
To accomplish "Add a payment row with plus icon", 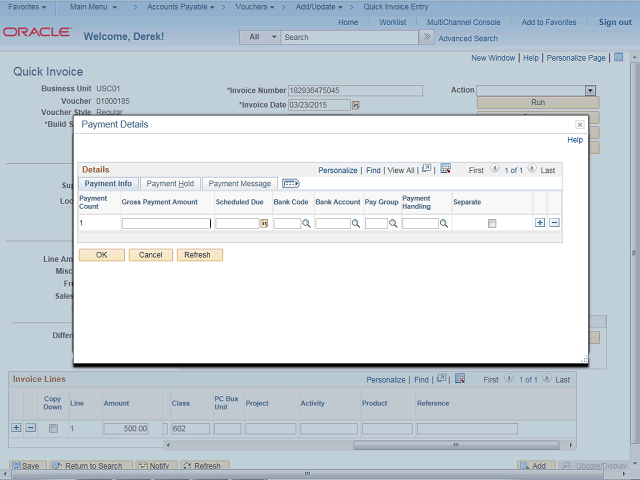I will [540, 223].
